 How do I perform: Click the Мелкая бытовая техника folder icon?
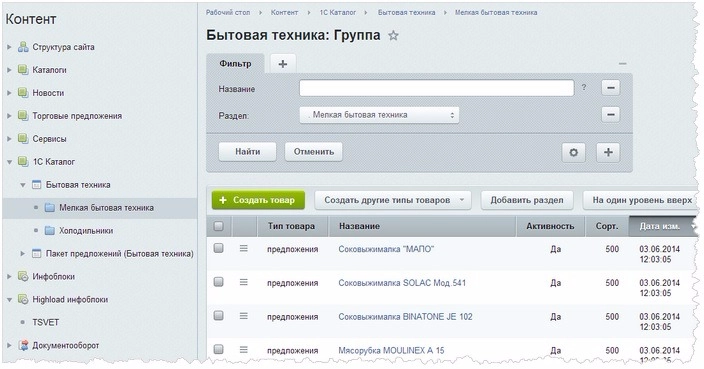point(50,207)
